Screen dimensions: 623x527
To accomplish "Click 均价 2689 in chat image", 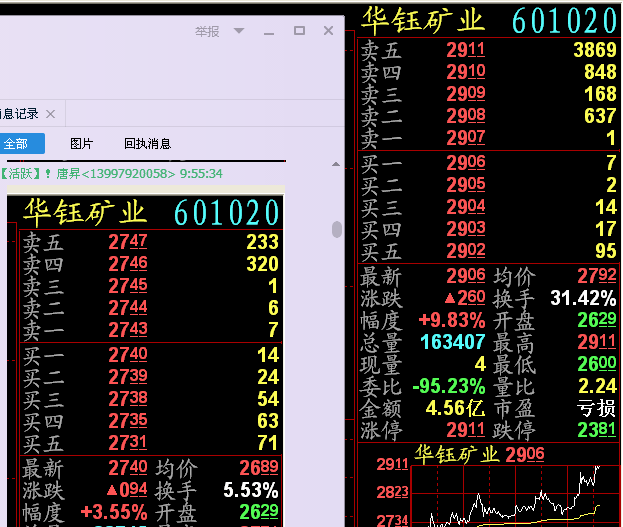I will tap(259, 468).
